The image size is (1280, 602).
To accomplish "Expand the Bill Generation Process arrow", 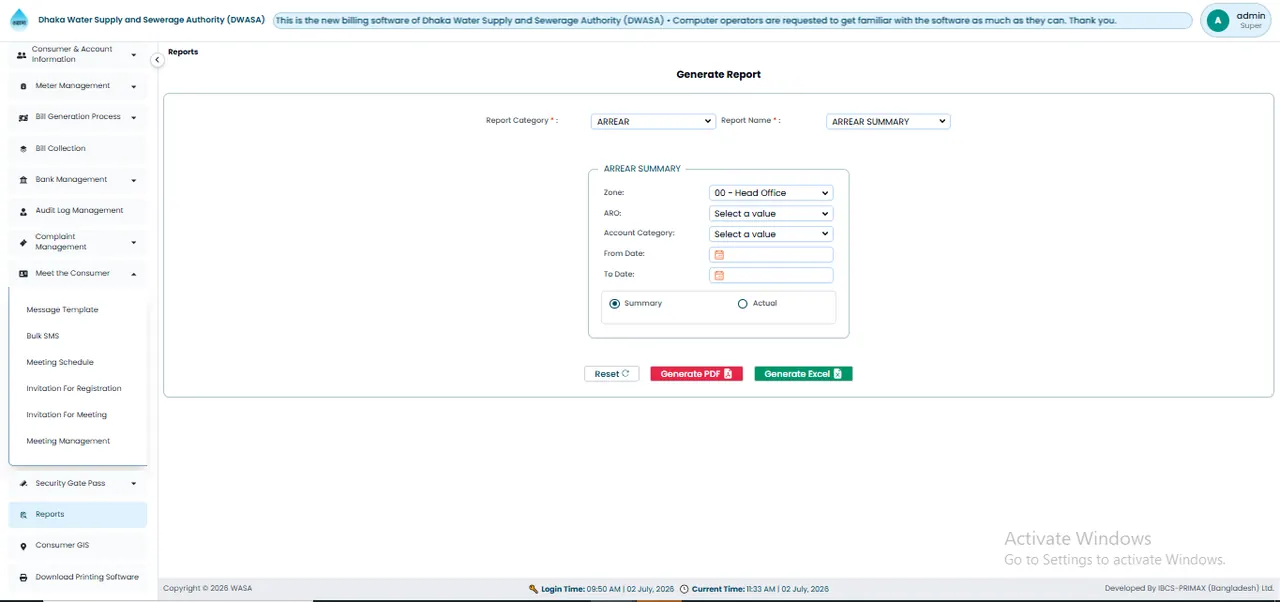I will click(134, 117).
